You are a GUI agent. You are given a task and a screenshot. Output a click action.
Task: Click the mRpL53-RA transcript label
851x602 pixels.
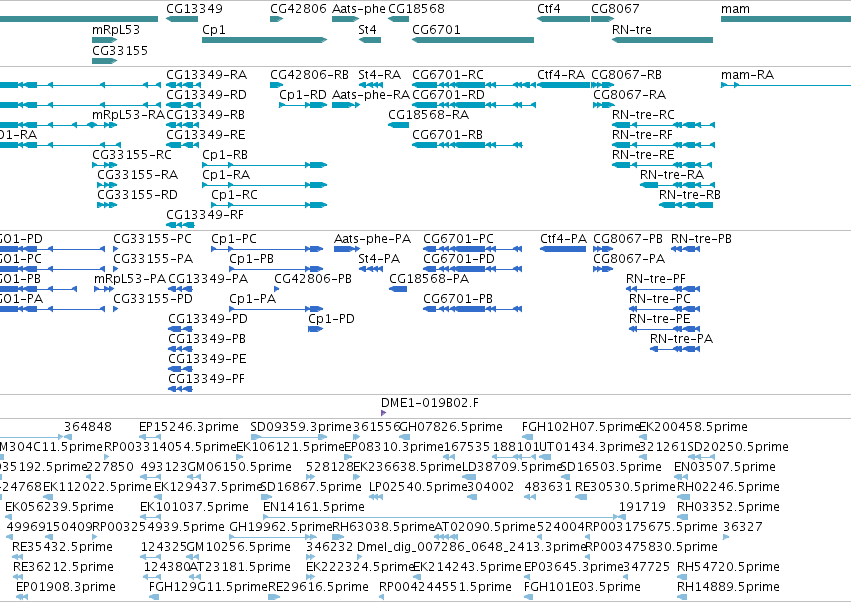[128, 115]
